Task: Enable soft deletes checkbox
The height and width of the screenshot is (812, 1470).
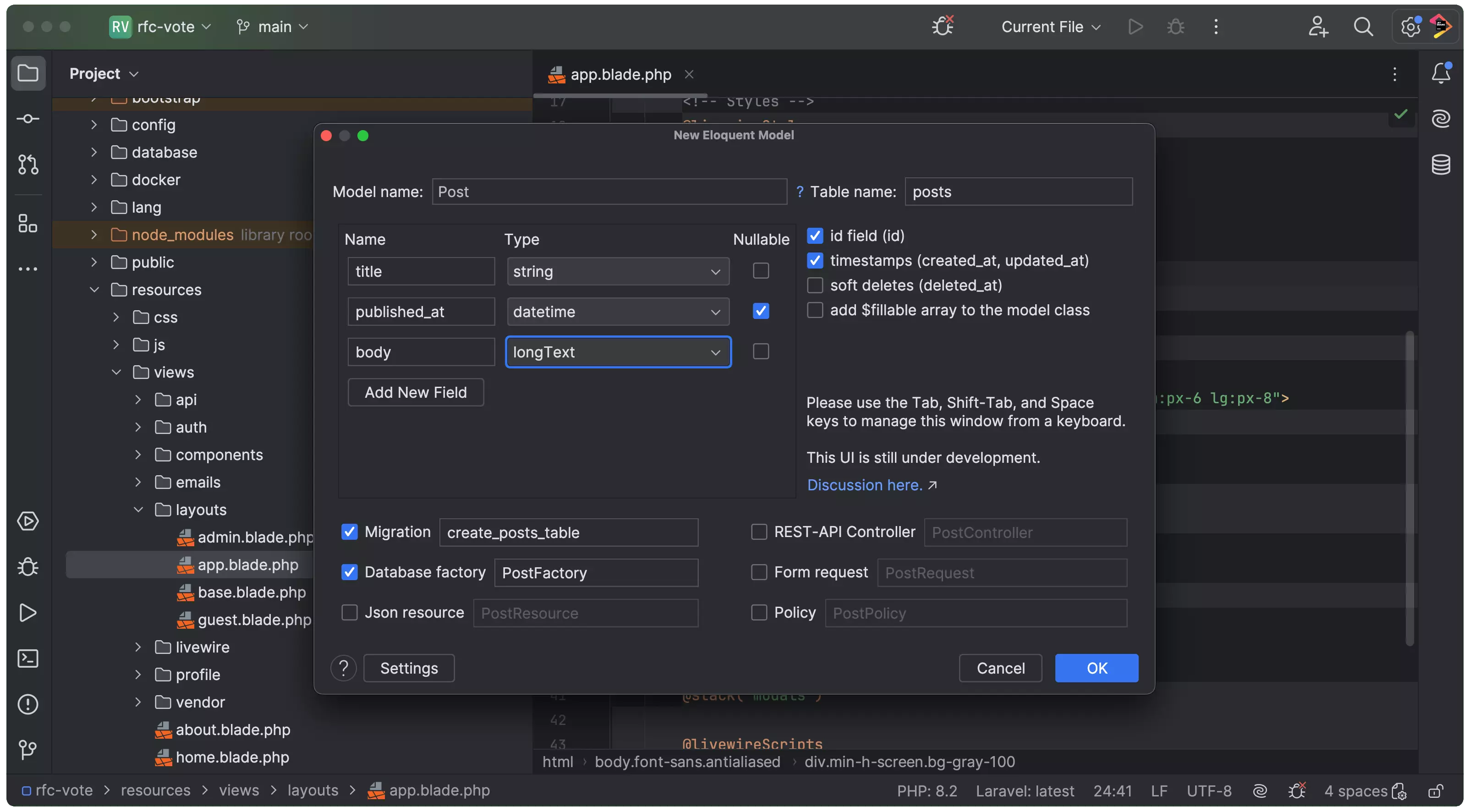Action: tap(815, 285)
